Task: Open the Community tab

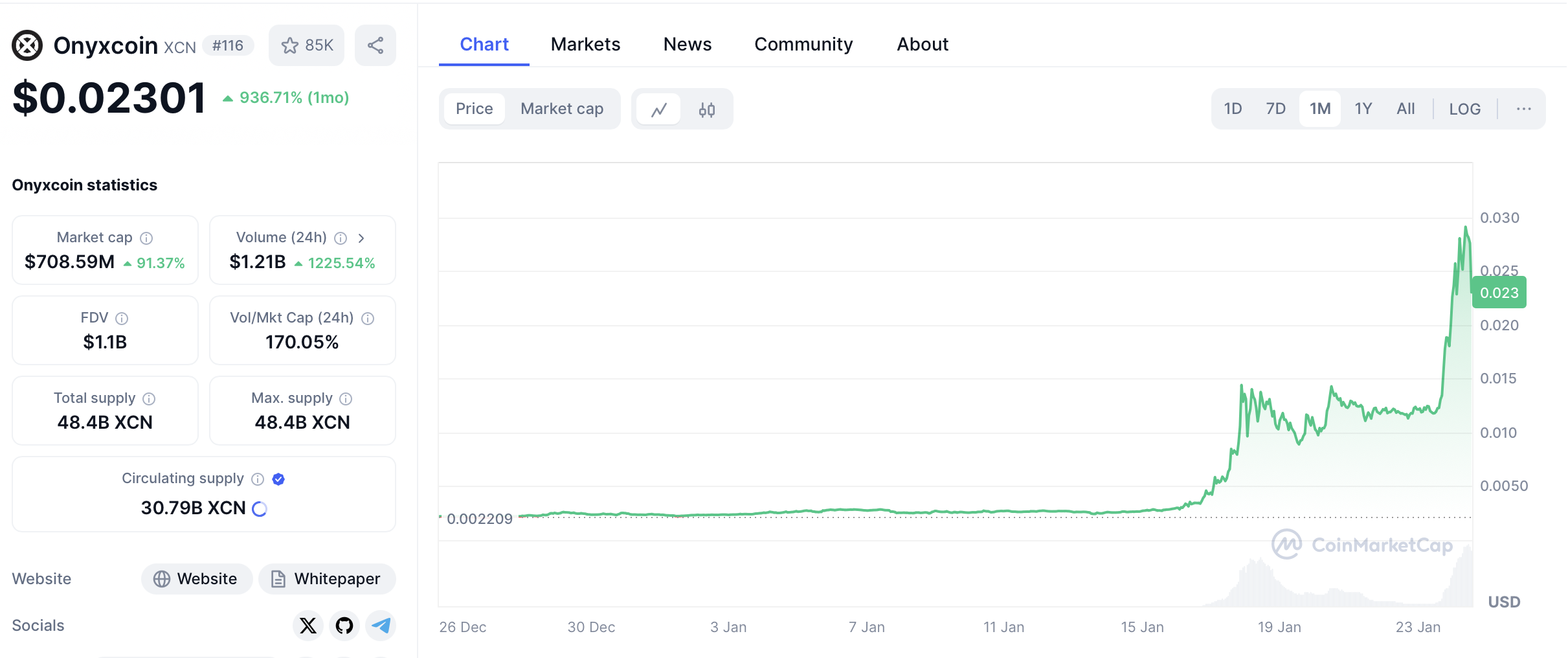Action: (803, 44)
